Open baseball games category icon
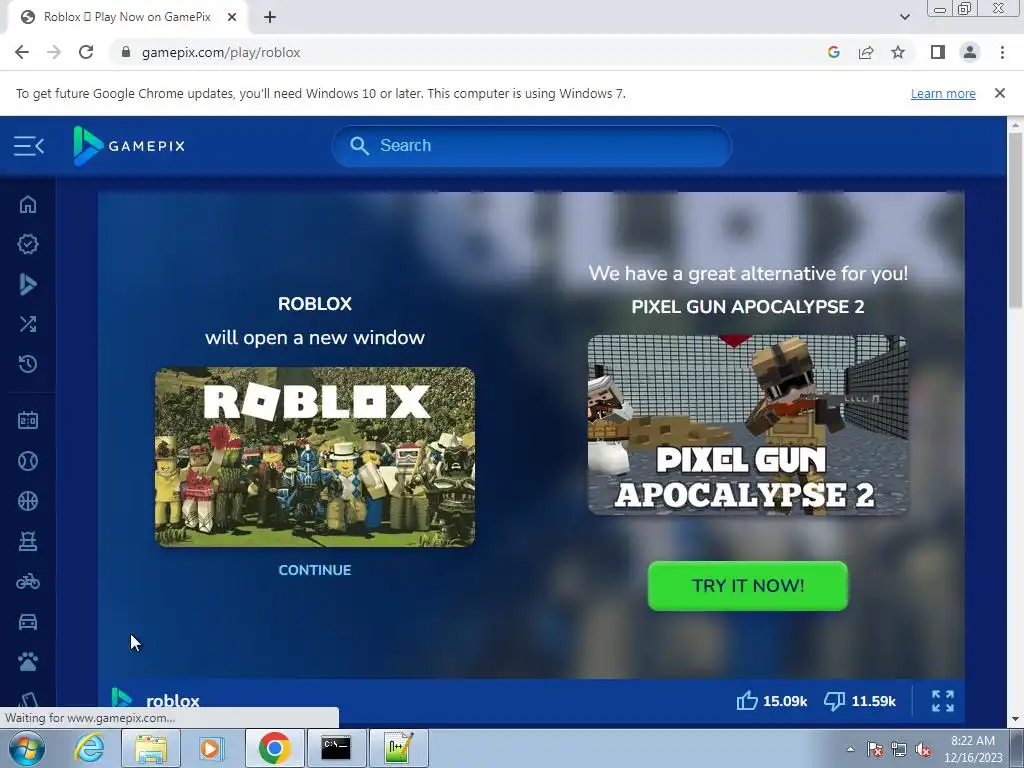This screenshot has height=768, width=1024. click(27, 461)
